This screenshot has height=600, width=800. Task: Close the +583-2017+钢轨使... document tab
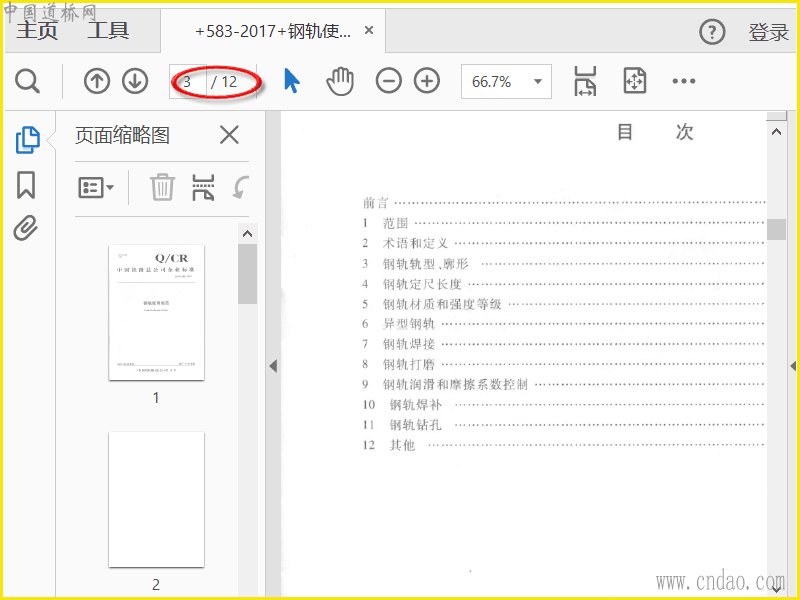pyautogui.click(x=369, y=31)
